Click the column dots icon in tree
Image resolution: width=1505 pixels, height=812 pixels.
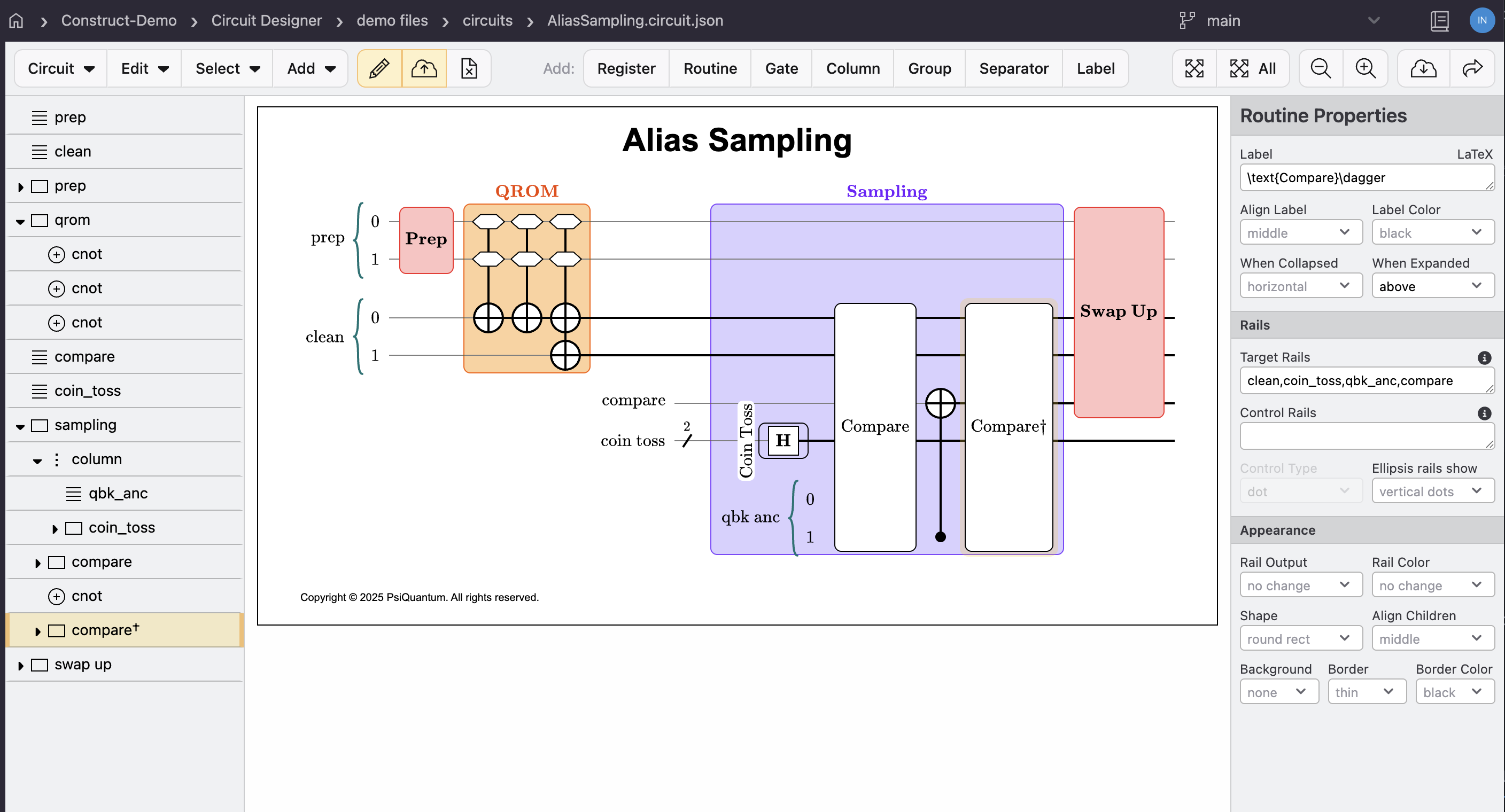tap(57, 460)
